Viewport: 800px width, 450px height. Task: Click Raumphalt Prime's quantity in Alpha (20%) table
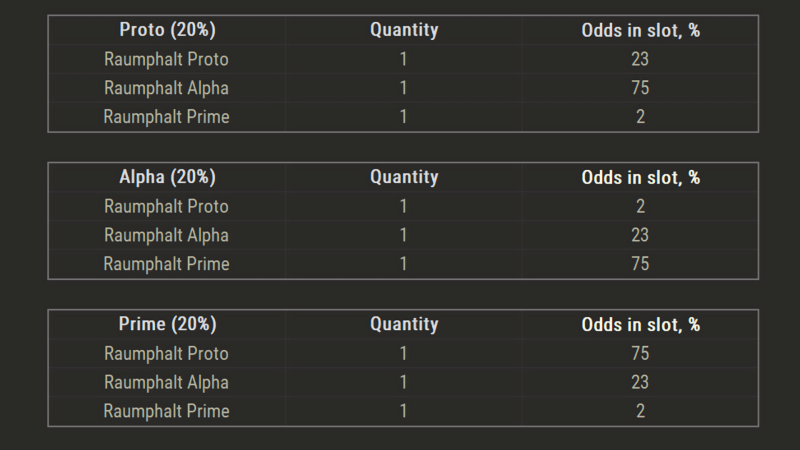pos(404,264)
